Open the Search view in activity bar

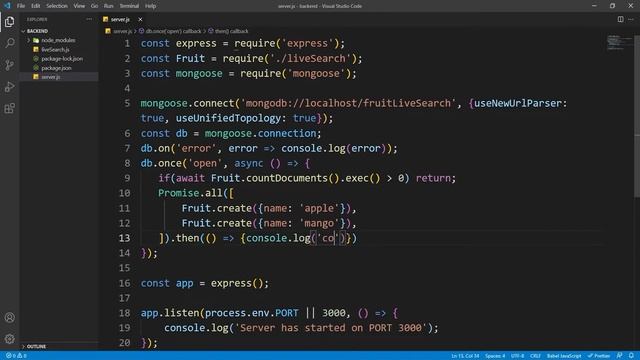tap(9, 43)
